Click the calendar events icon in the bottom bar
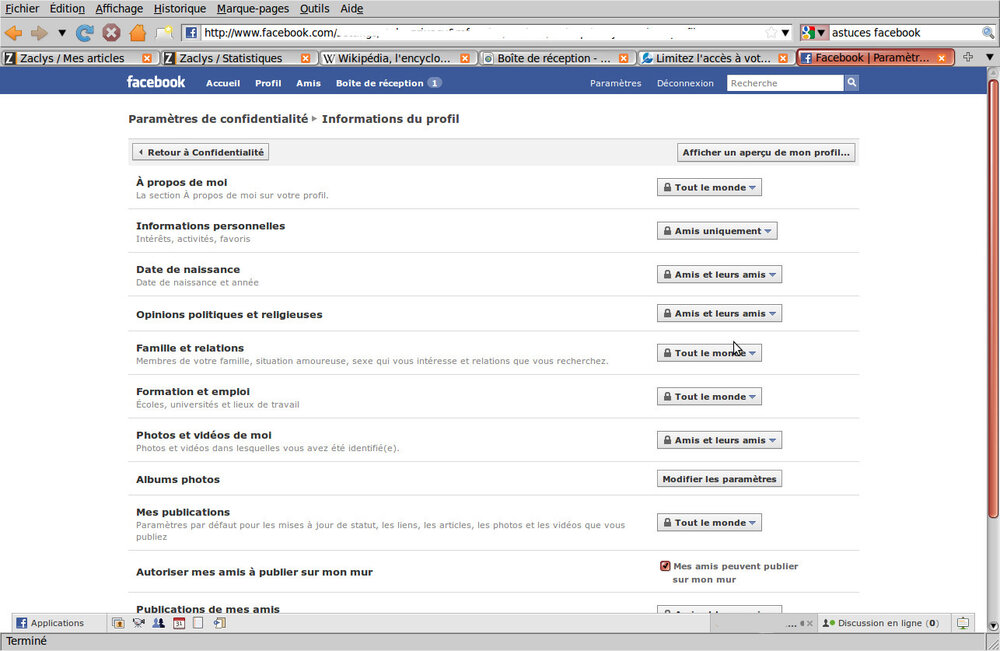Image resolution: width=1000 pixels, height=651 pixels. point(179,623)
